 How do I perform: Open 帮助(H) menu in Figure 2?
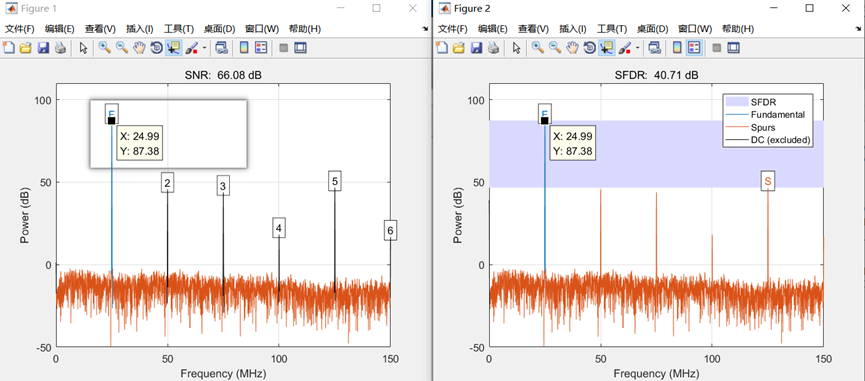click(738, 29)
